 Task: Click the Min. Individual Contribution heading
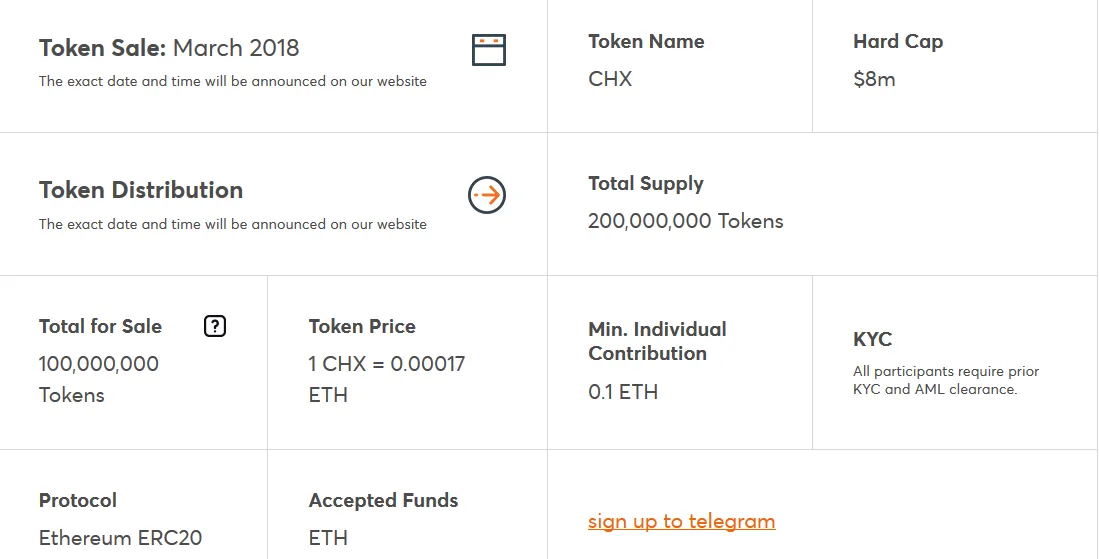[x=657, y=341]
